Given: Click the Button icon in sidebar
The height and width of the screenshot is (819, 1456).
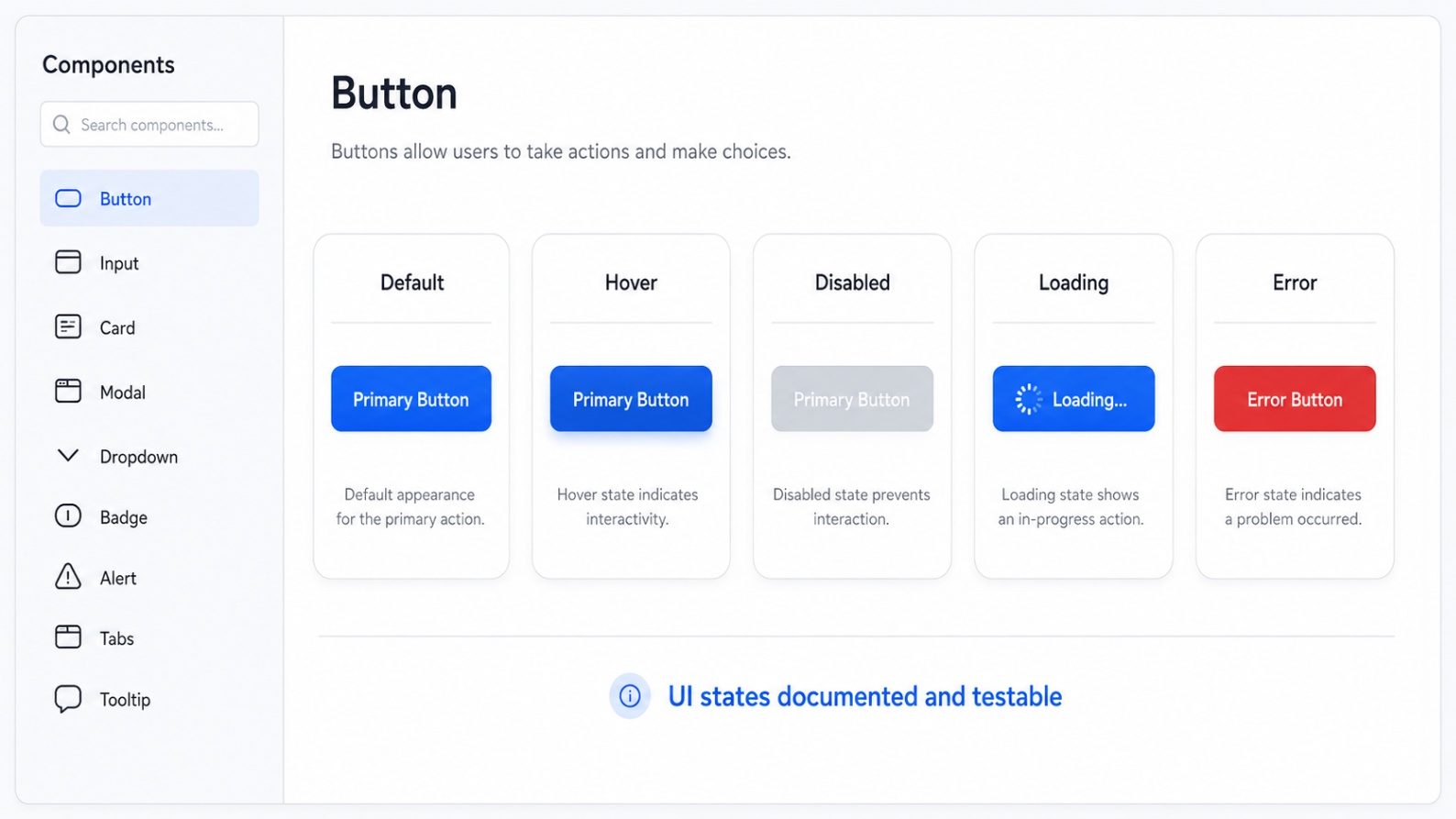Looking at the screenshot, I should [68, 198].
